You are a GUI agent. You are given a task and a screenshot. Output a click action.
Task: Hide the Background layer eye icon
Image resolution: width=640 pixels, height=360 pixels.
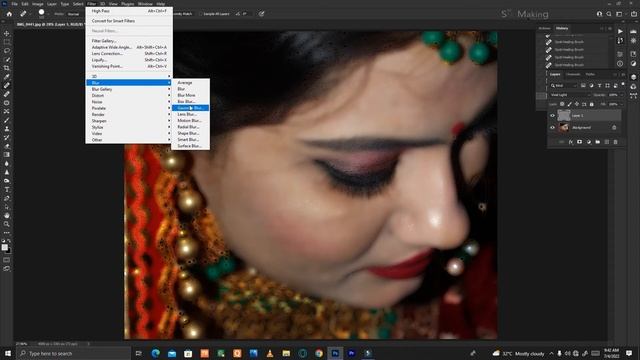coord(552,127)
